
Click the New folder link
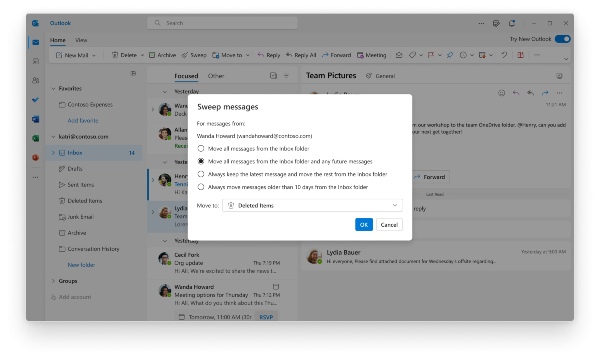coord(81,265)
